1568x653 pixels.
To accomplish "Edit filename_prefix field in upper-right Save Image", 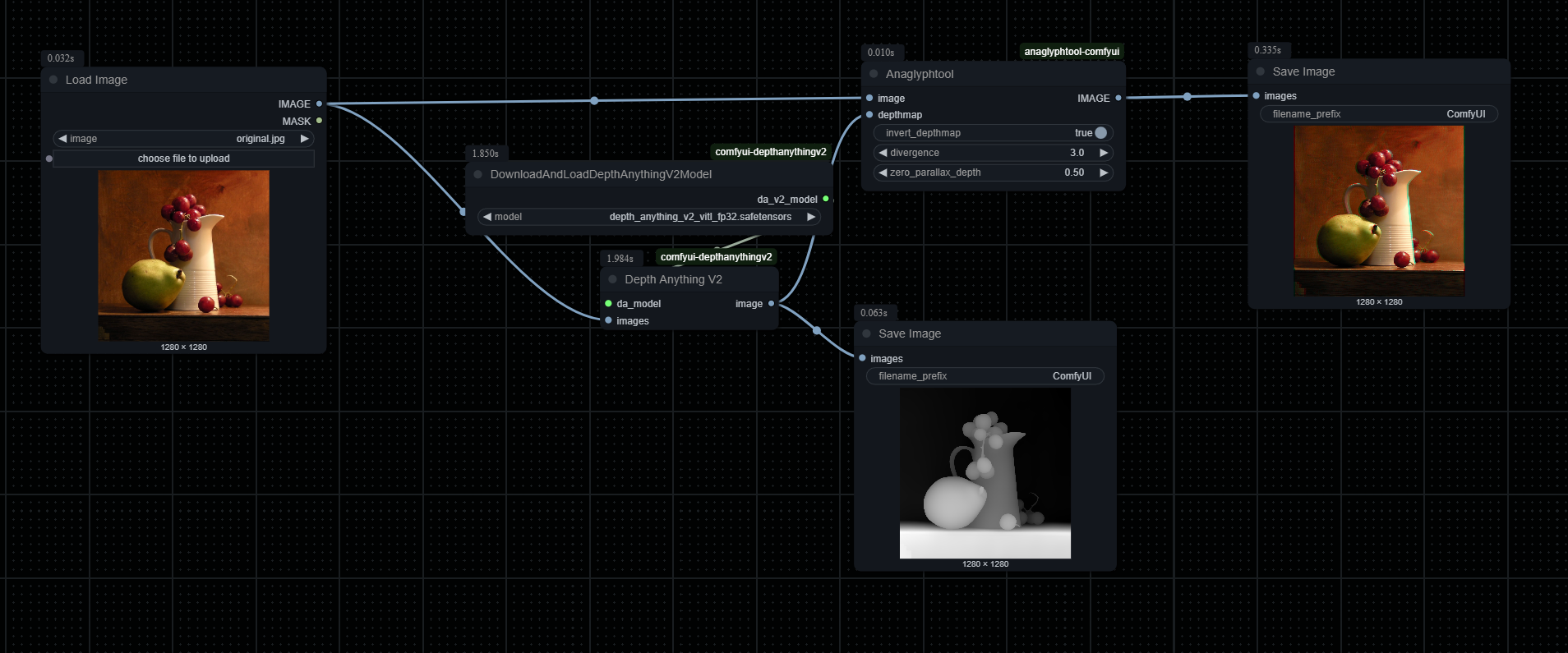I will tap(1379, 114).
